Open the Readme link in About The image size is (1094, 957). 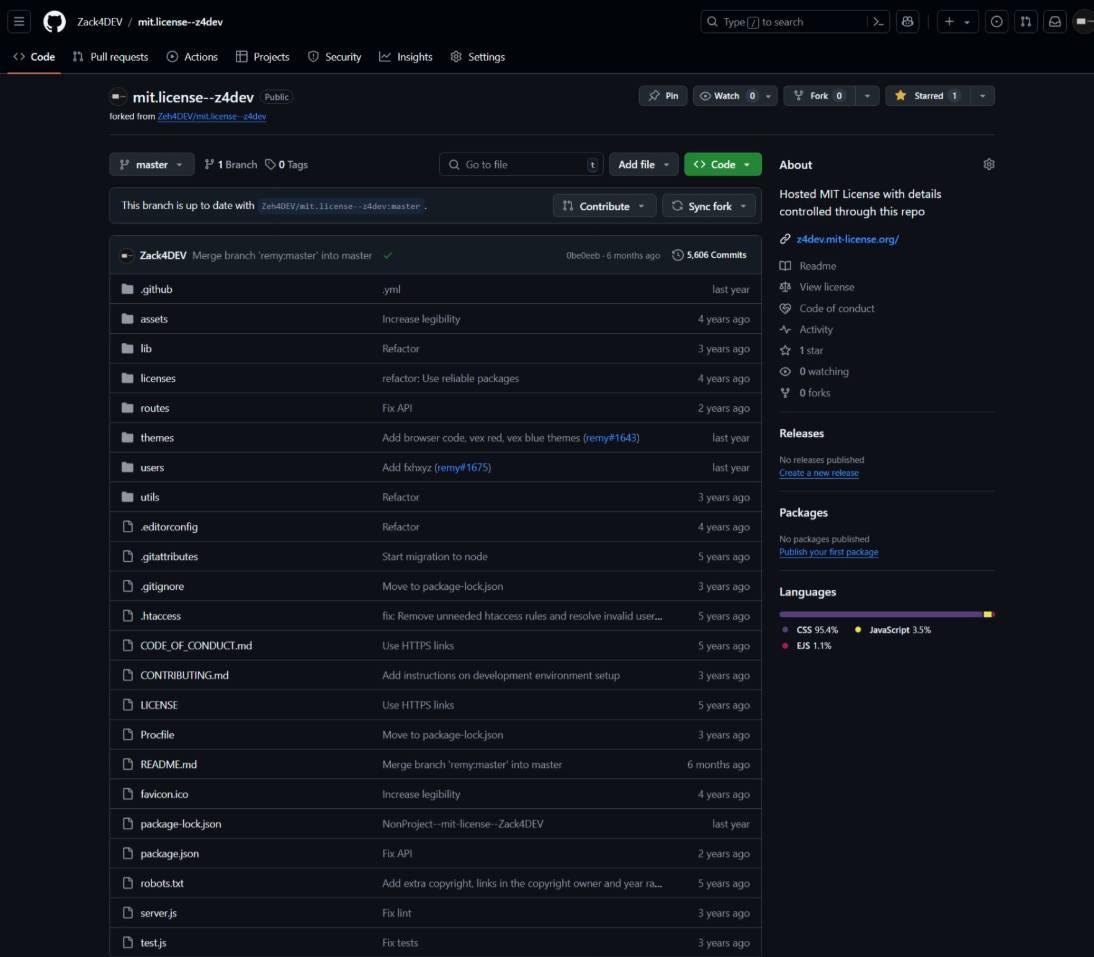pyautogui.click(x=808, y=266)
